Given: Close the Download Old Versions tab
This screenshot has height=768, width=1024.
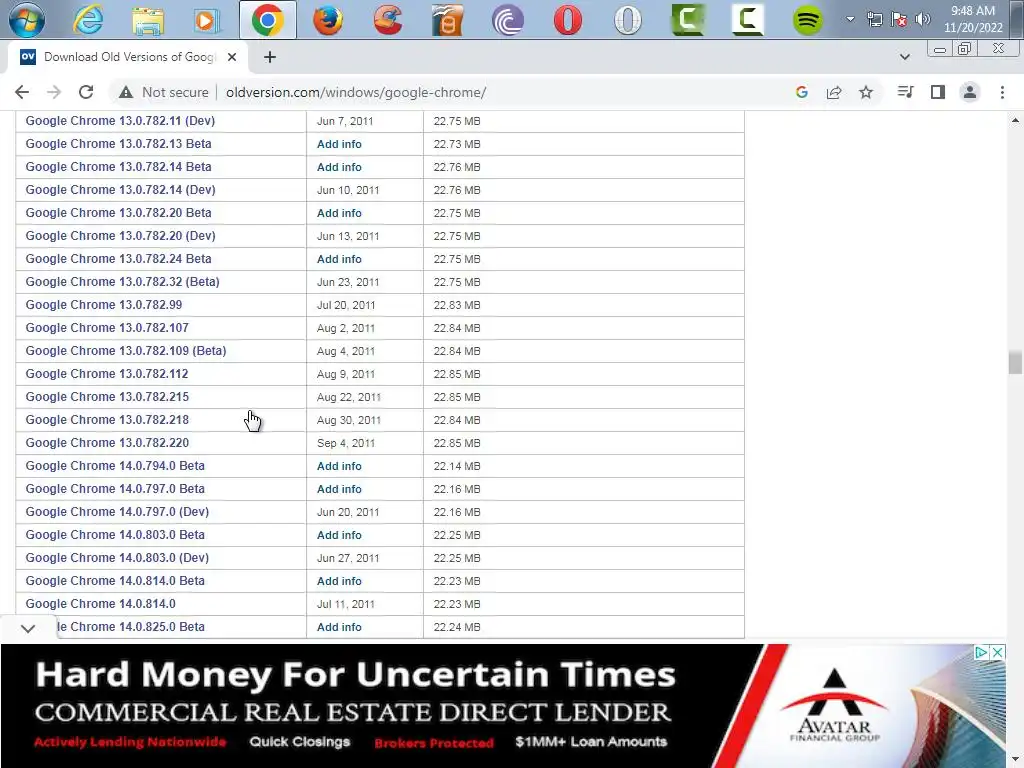Looking at the screenshot, I should (x=232, y=57).
